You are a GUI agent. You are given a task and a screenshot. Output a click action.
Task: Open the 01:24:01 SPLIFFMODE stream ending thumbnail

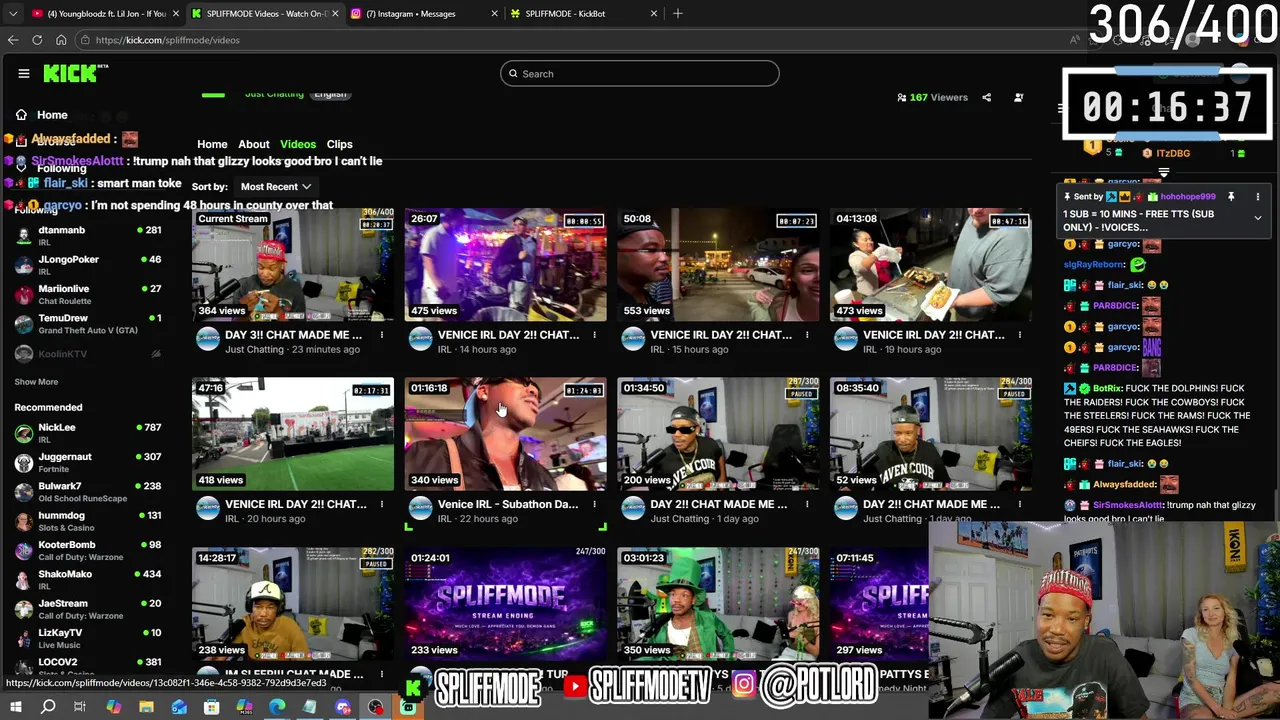(x=505, y=604)
